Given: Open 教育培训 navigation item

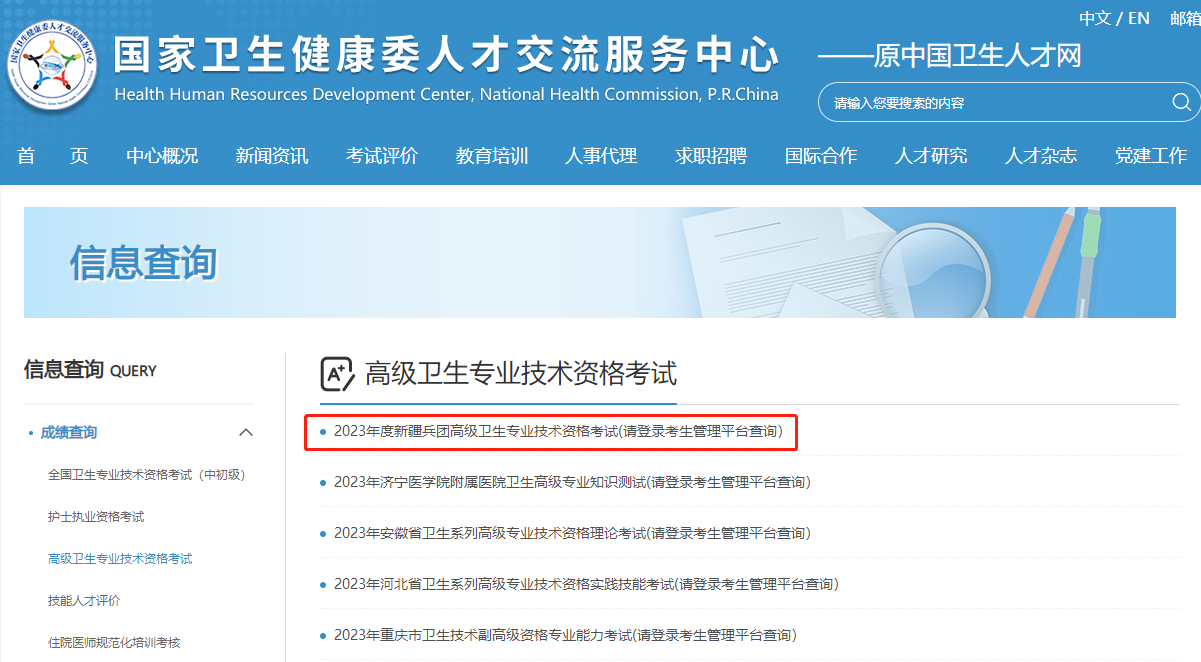Looking at the screenshot, I should [492, 155].
